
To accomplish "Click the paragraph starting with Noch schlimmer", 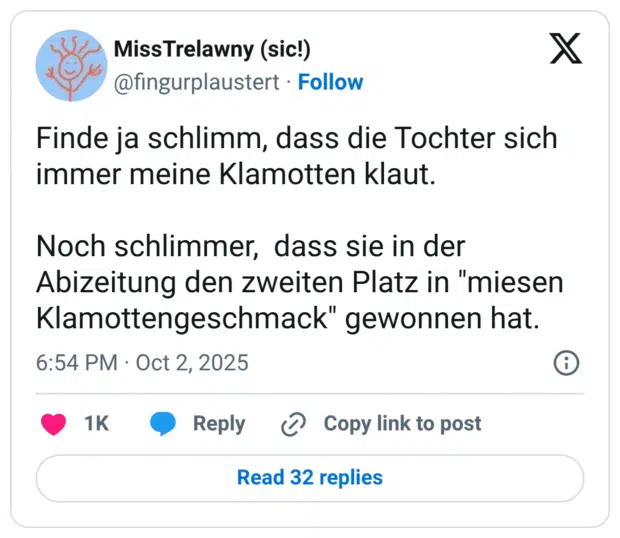I will tap(299, 282).
